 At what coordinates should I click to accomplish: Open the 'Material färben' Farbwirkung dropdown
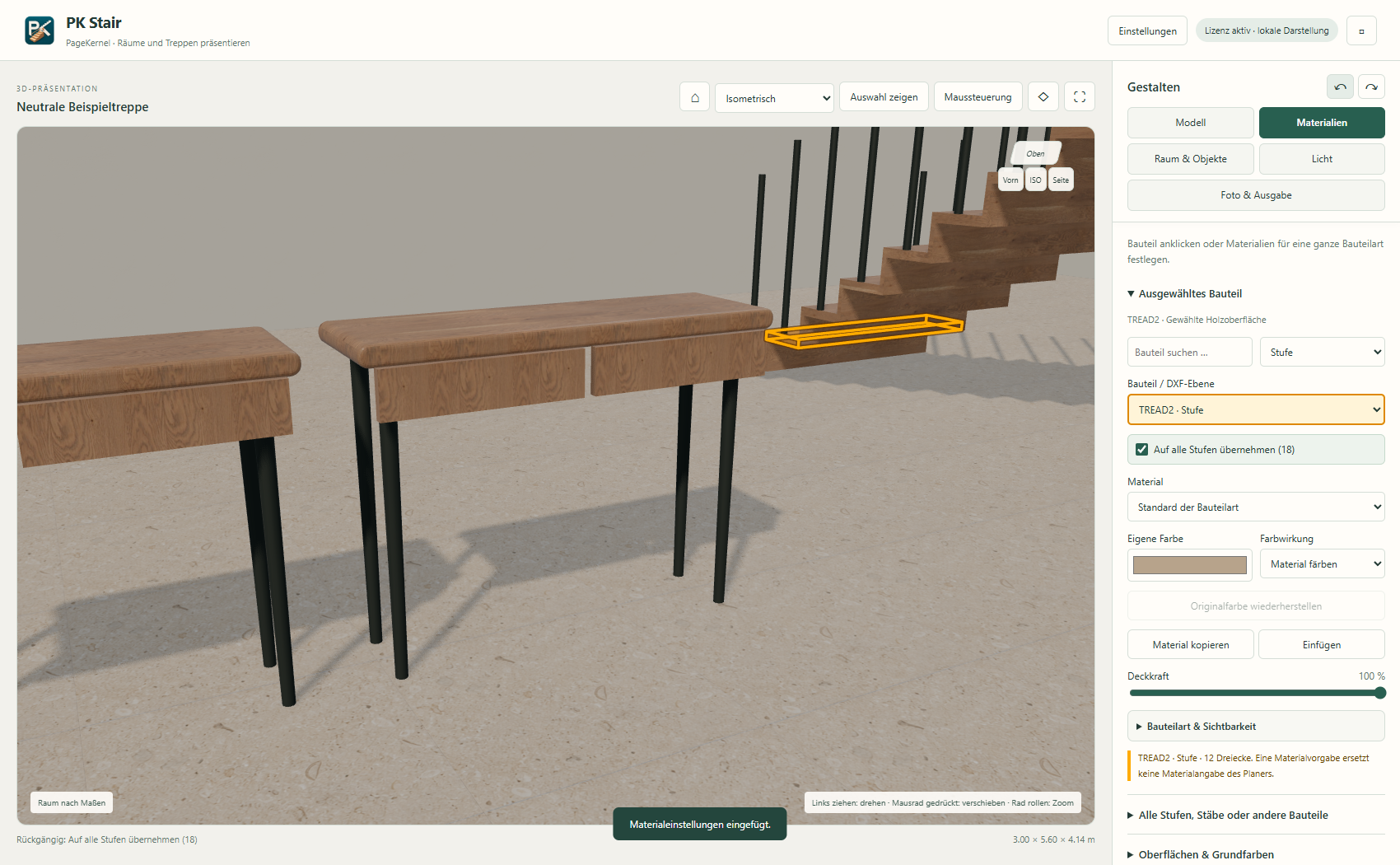[x=1322, y=563]
